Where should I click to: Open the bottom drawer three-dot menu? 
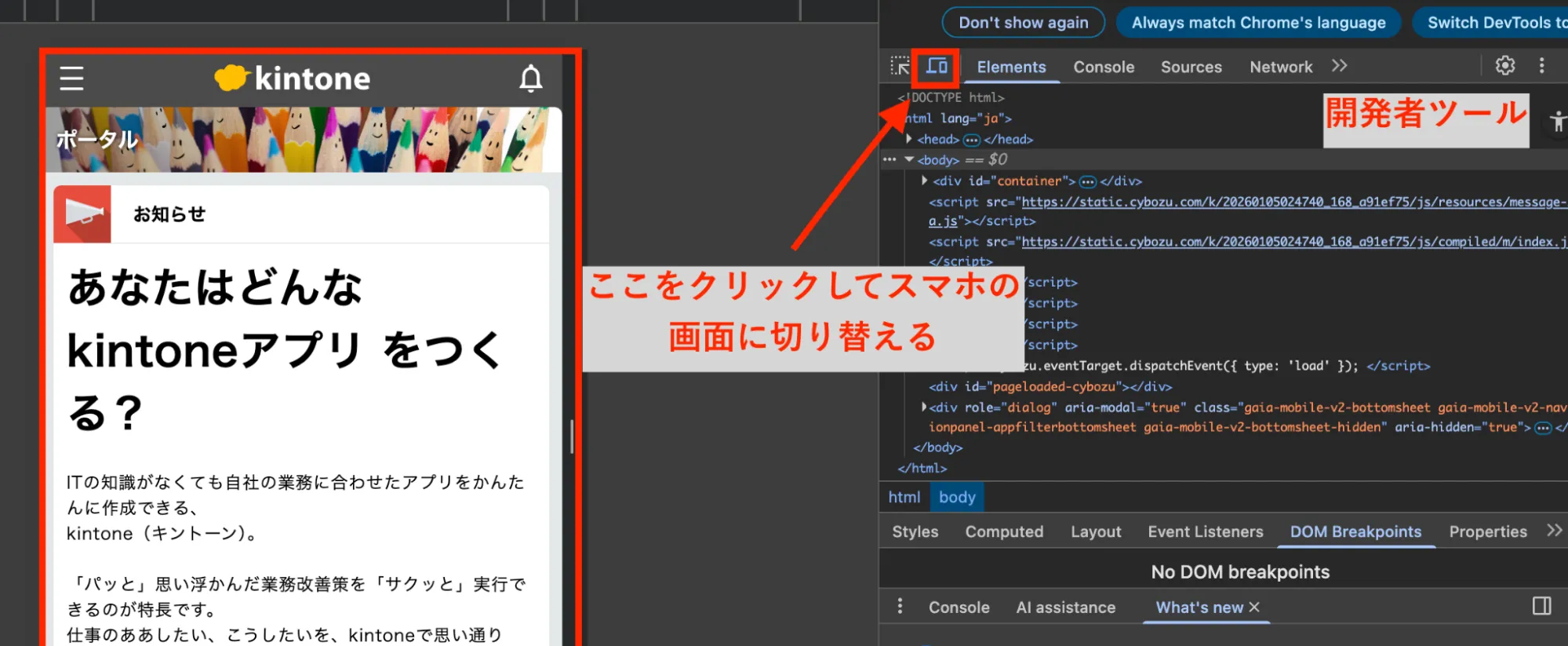pyautogui.click(x=900, y=606)
